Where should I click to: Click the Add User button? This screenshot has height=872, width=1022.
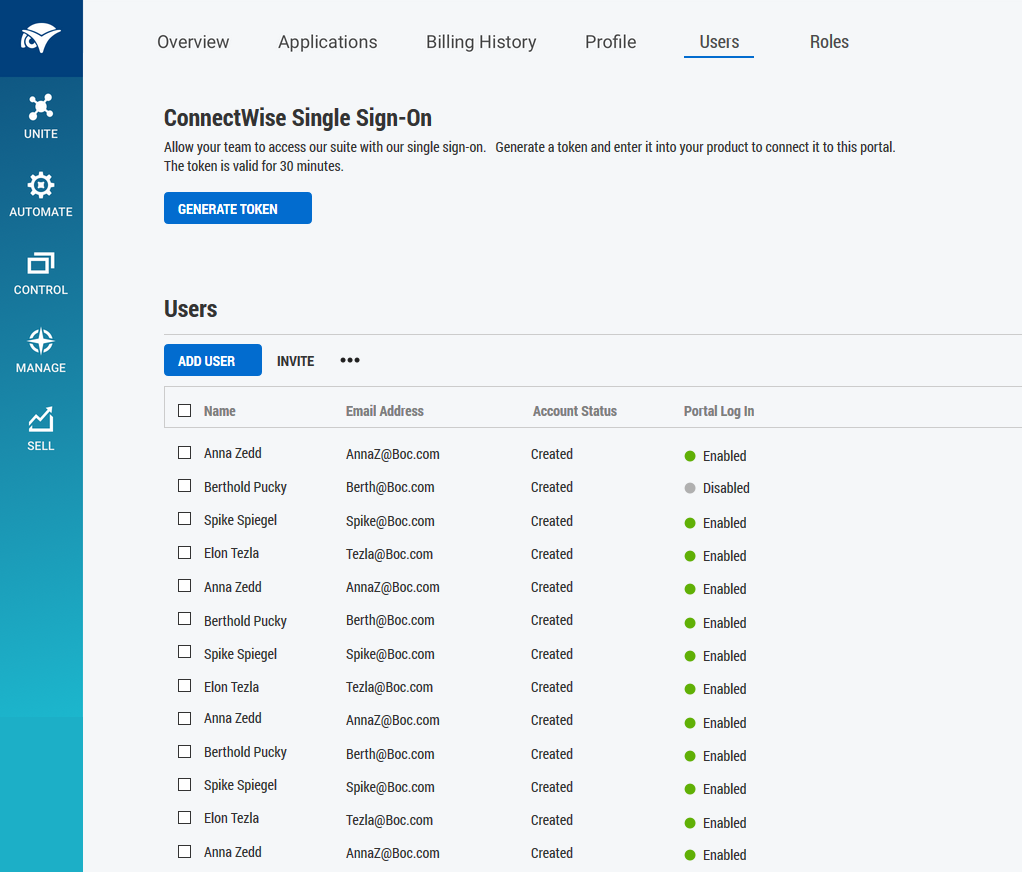(x=213, y=360)
